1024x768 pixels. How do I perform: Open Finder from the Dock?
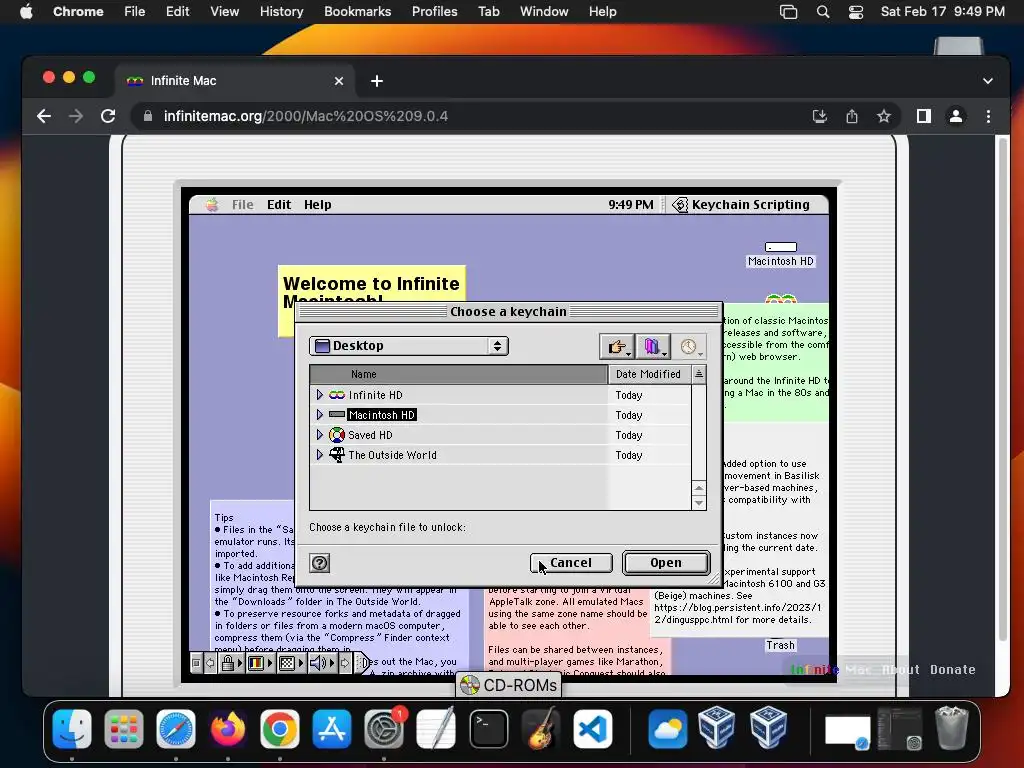(72, 728)
